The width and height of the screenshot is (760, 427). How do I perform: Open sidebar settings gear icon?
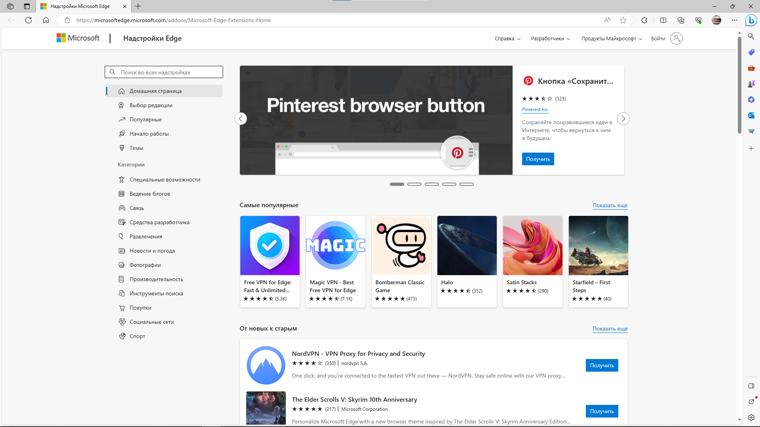[x=751, y=417]
